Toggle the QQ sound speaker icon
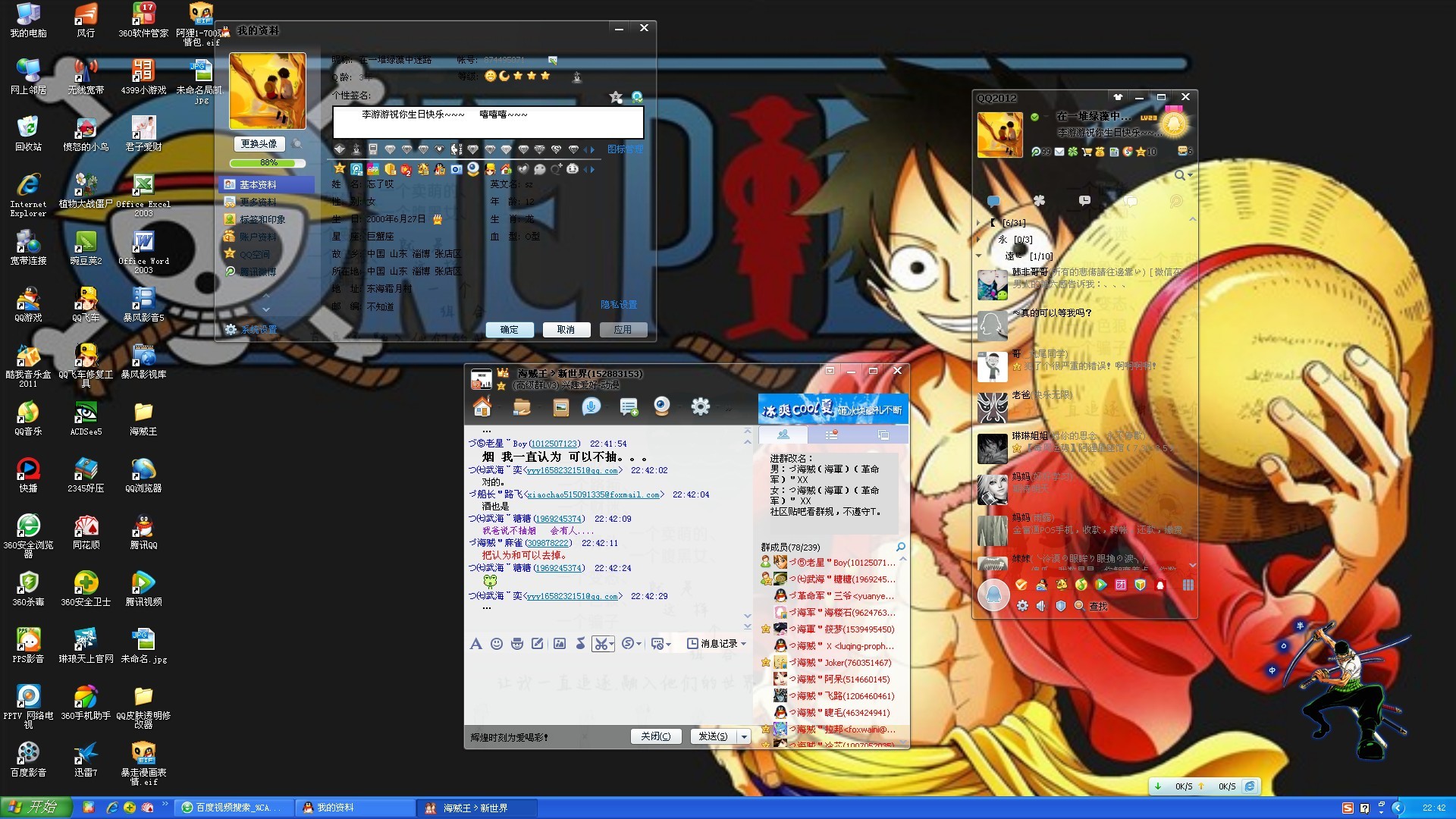Screen dimensions: 1456x819 [x=1041, y=606]
